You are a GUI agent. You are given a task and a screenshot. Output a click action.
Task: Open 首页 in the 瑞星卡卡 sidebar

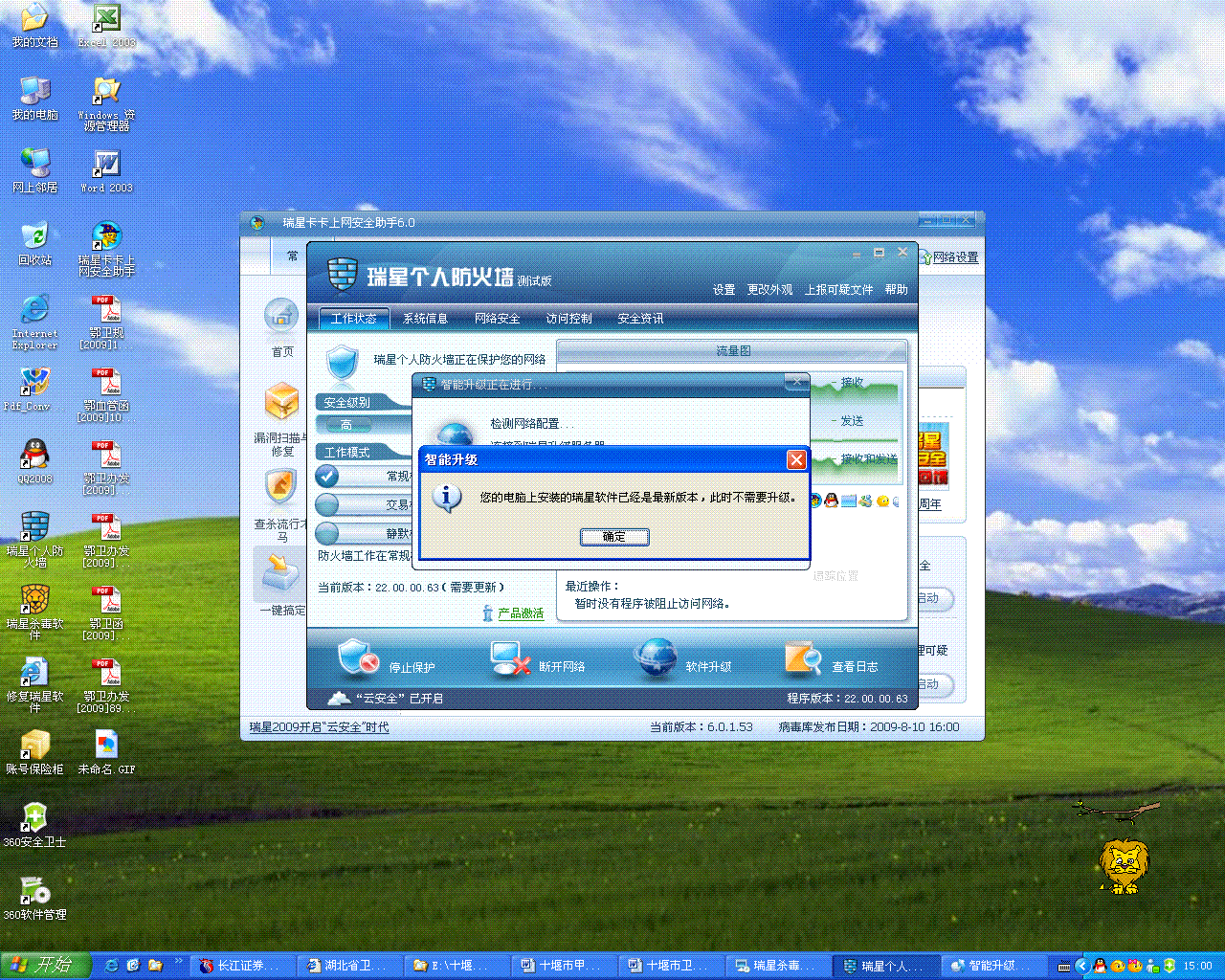tap(282, 328)
